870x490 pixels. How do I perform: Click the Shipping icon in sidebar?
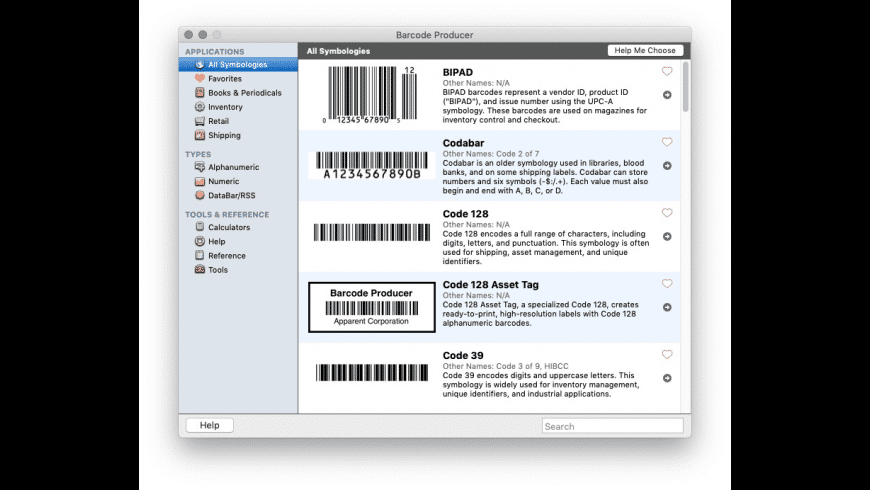pyautogui.click(x=200, y=135)
